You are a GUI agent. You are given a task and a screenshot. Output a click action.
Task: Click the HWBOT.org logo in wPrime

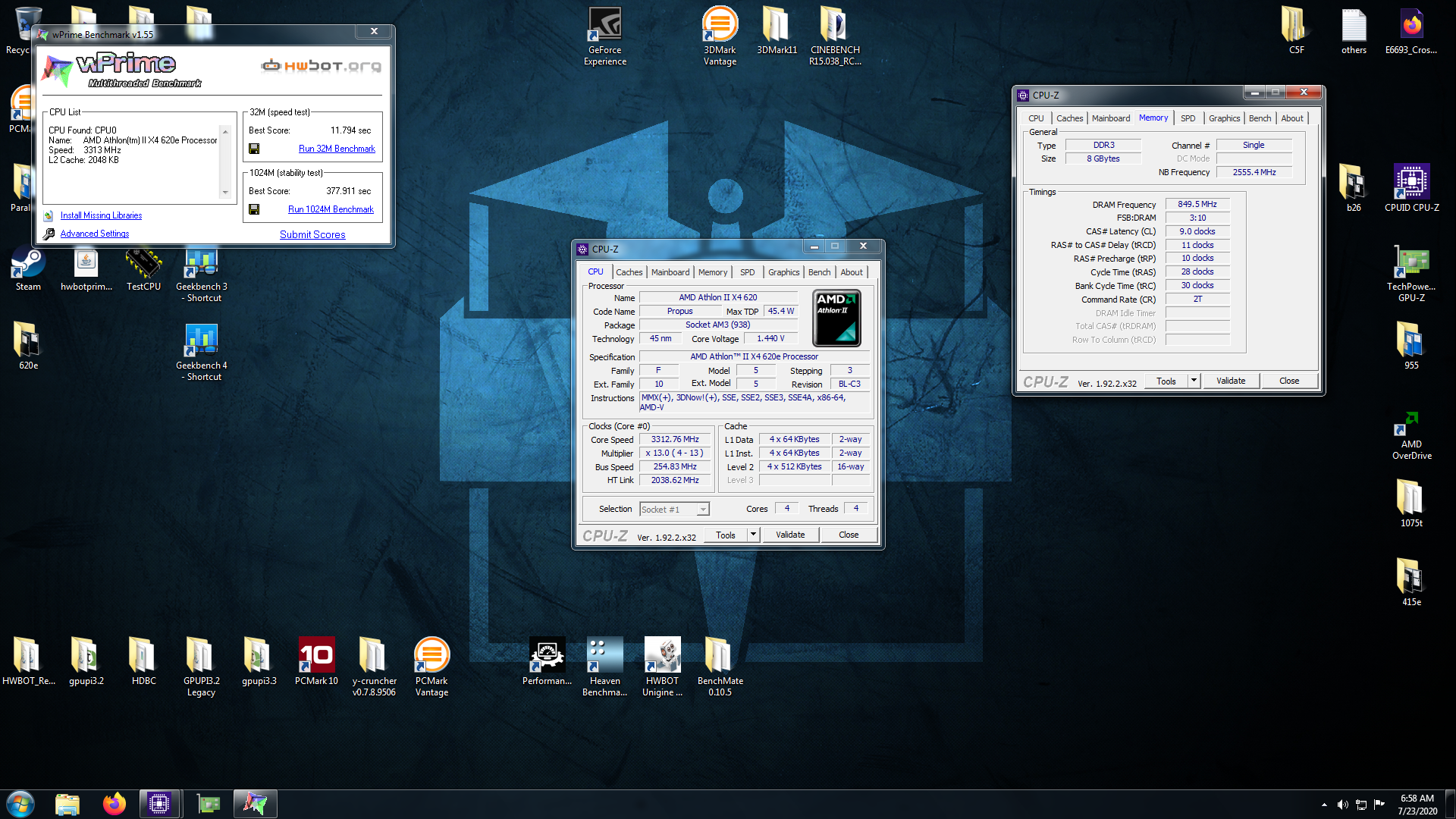click(321, 66)
